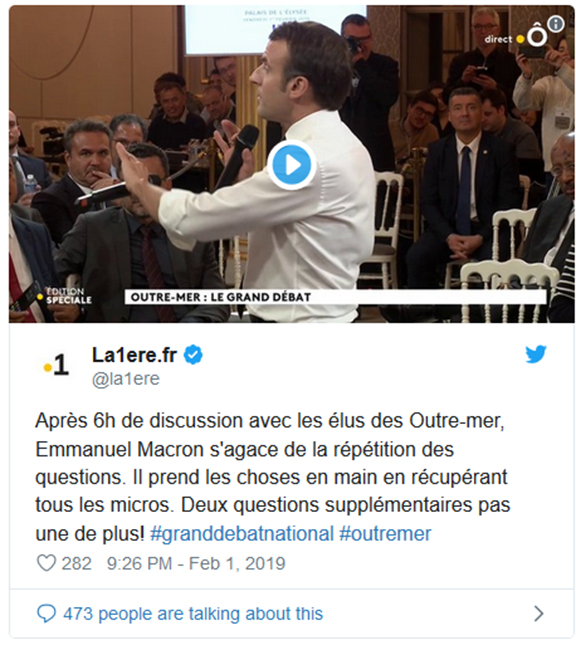
Task: Play the embedded Macron debate video
Action: [292, 165]
